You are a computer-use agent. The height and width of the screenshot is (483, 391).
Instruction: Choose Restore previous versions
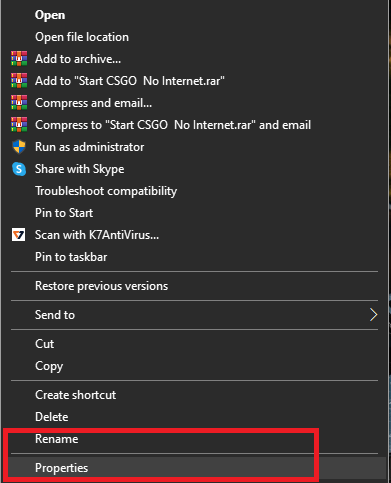pyautogui.click(x=102, y=286)
